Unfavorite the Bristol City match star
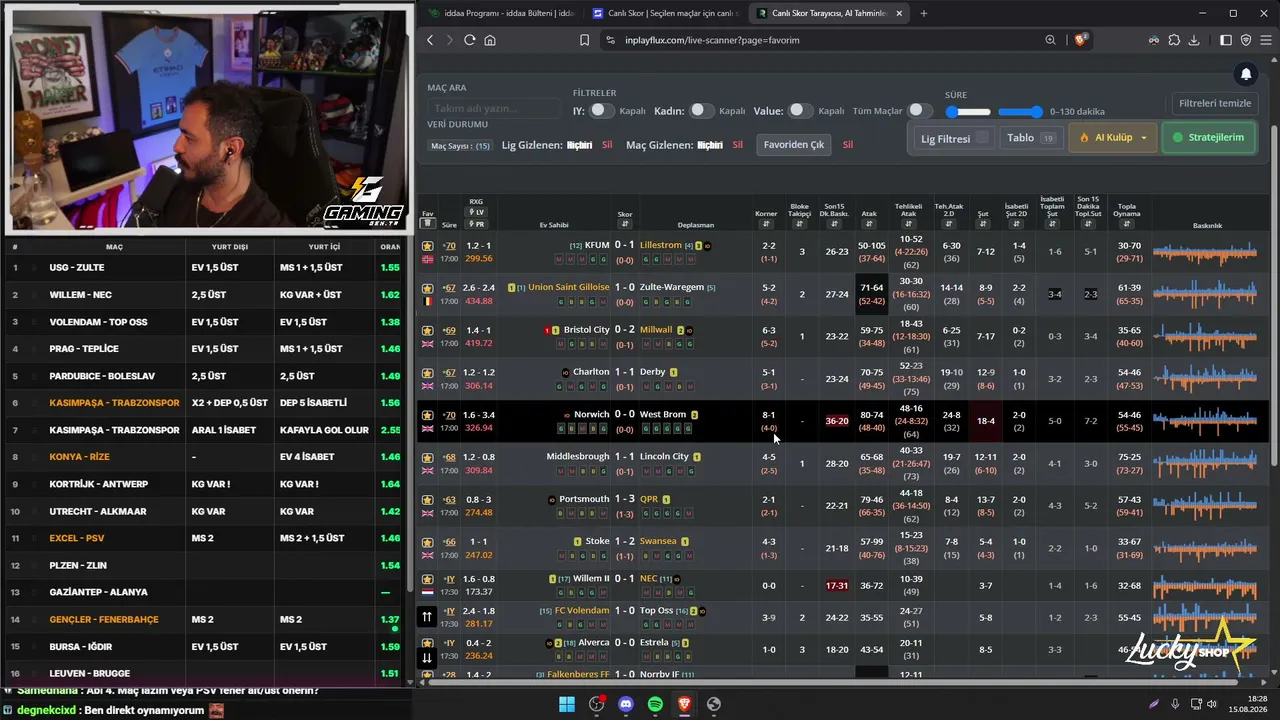Screen dimensions: 1280x720 [x=428, y=330]
